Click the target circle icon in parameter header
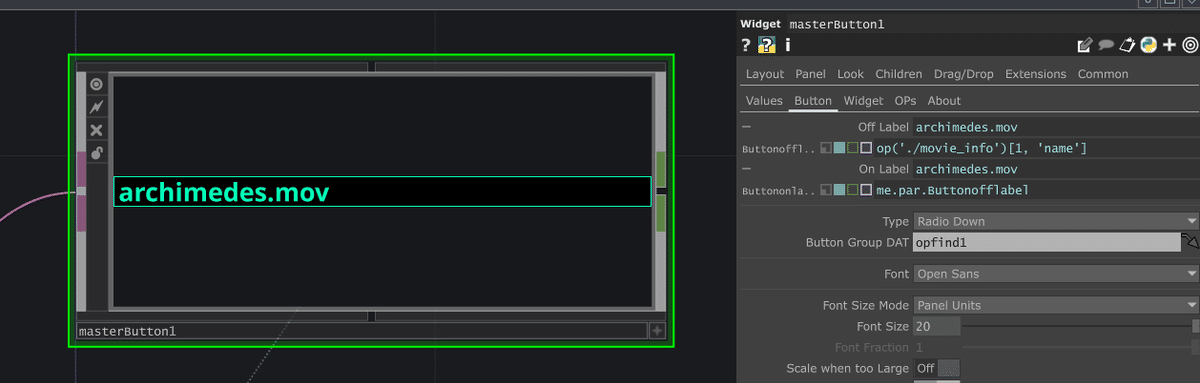 pyautogui.click(x=1189, y=45)
